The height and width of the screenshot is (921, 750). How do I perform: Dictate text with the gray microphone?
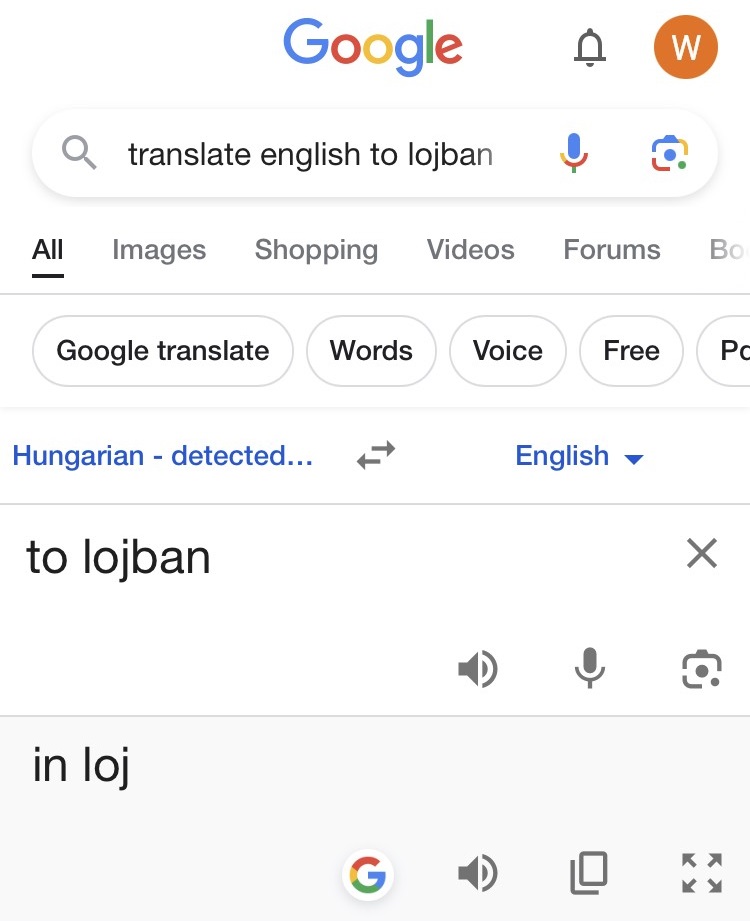[x=590, y=669]
